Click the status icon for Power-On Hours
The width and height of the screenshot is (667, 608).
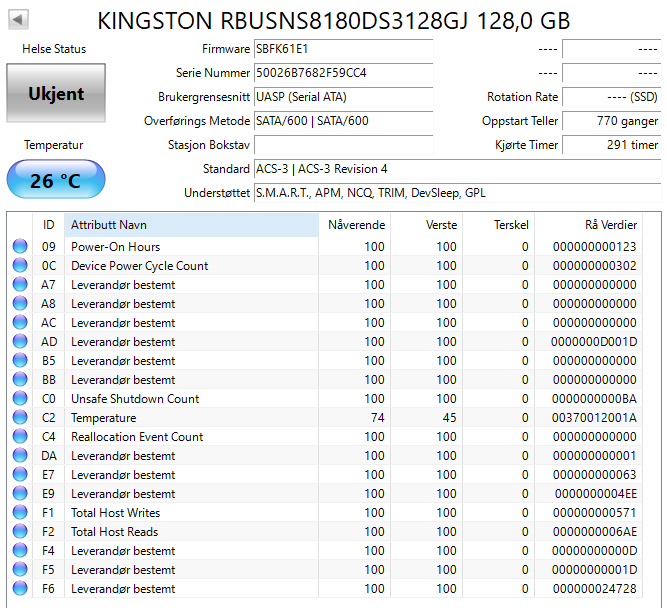coord(20,246)
